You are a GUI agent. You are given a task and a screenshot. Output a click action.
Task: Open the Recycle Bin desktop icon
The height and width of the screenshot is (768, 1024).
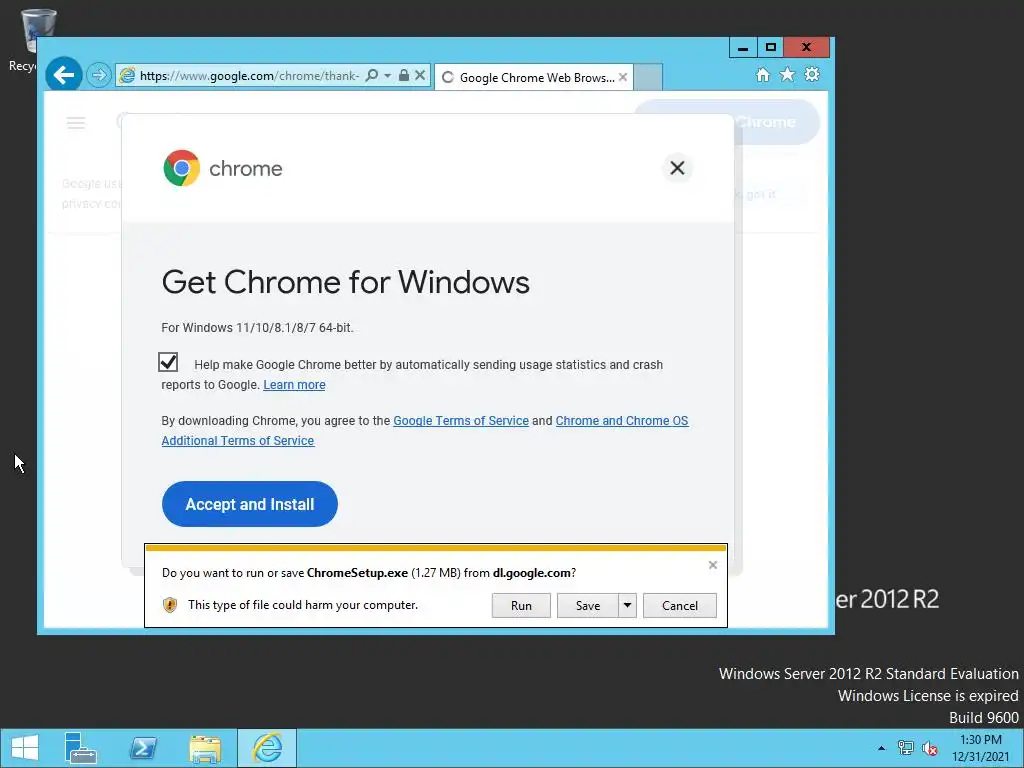click(x=27, y=39)
